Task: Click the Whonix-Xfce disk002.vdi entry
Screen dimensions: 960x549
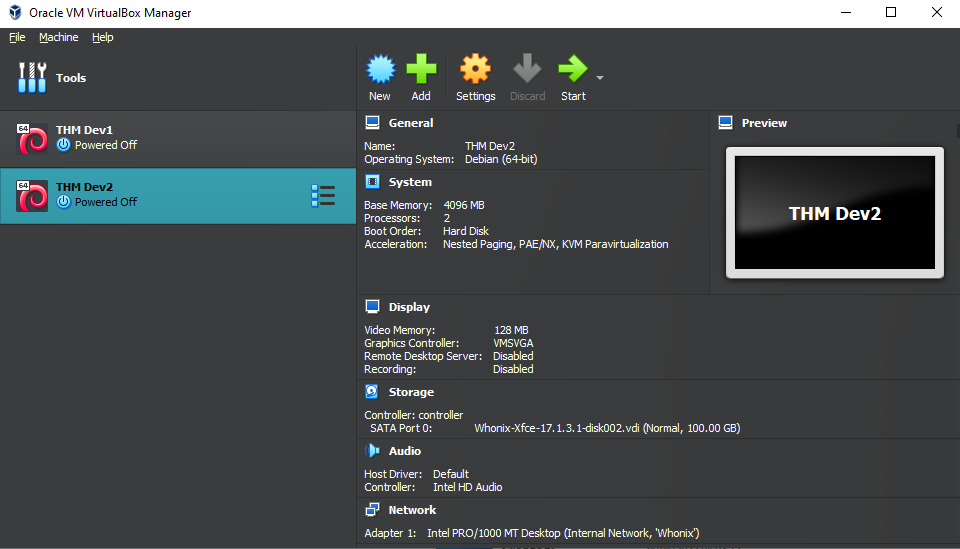Action: (607, 428)
